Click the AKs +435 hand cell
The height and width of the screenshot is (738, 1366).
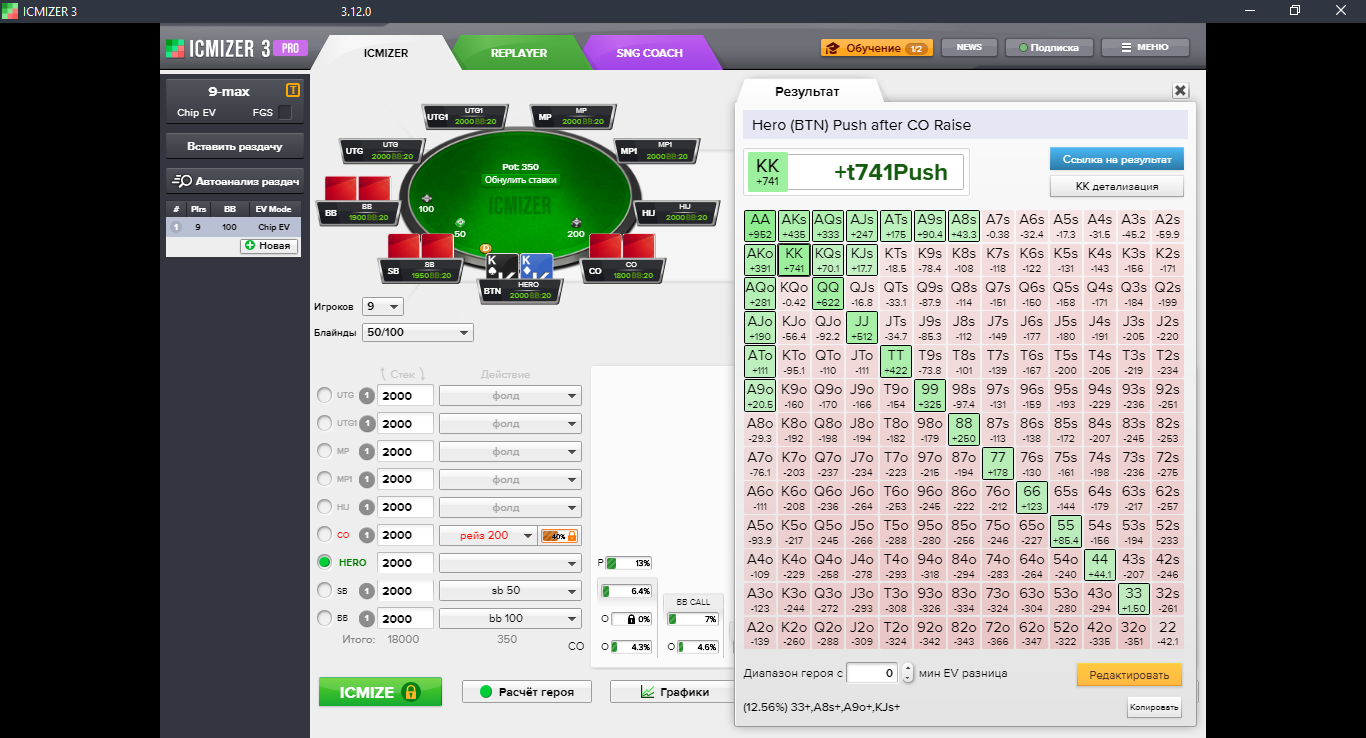[x=794, y=226]
